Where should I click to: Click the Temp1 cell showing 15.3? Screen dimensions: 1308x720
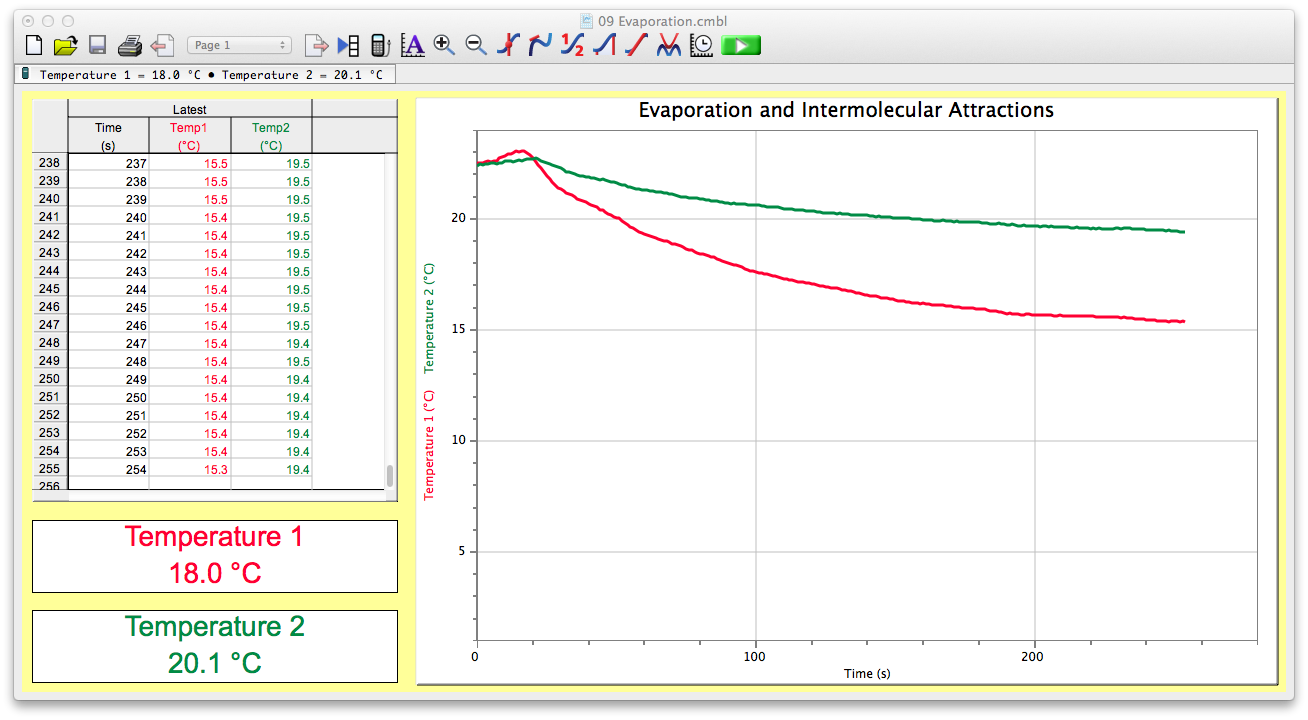point(190,470)
